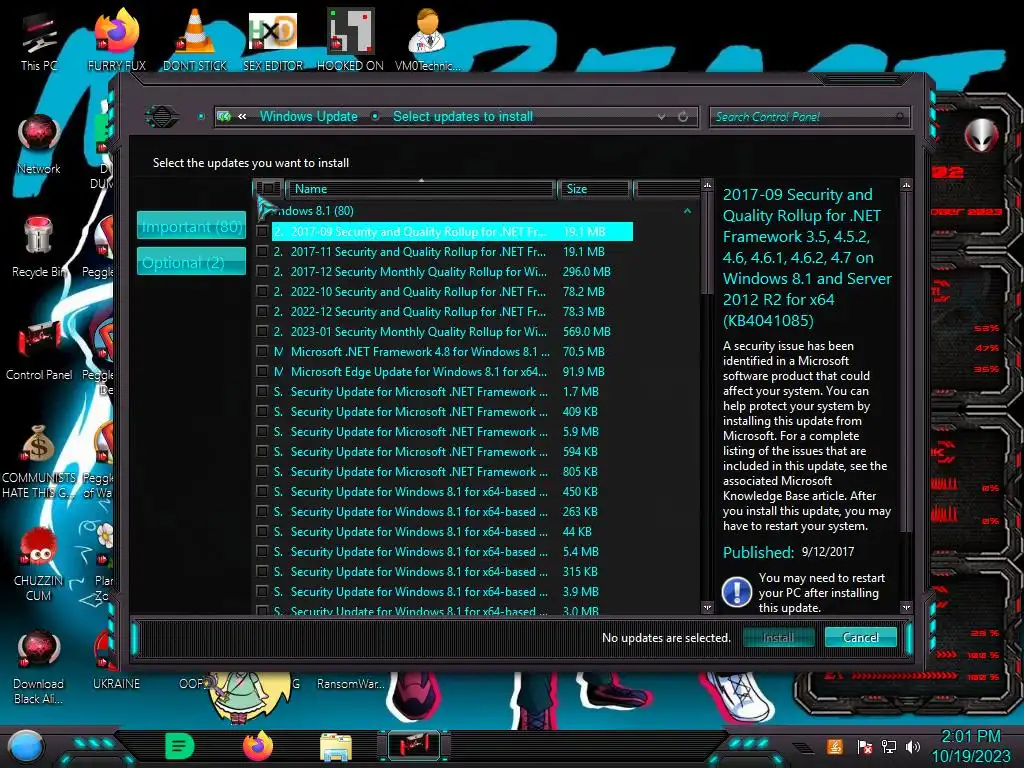Check the 2023-01 Security Monthly Quality Rollup update
1024x768 pixels.
click(262, 332)
